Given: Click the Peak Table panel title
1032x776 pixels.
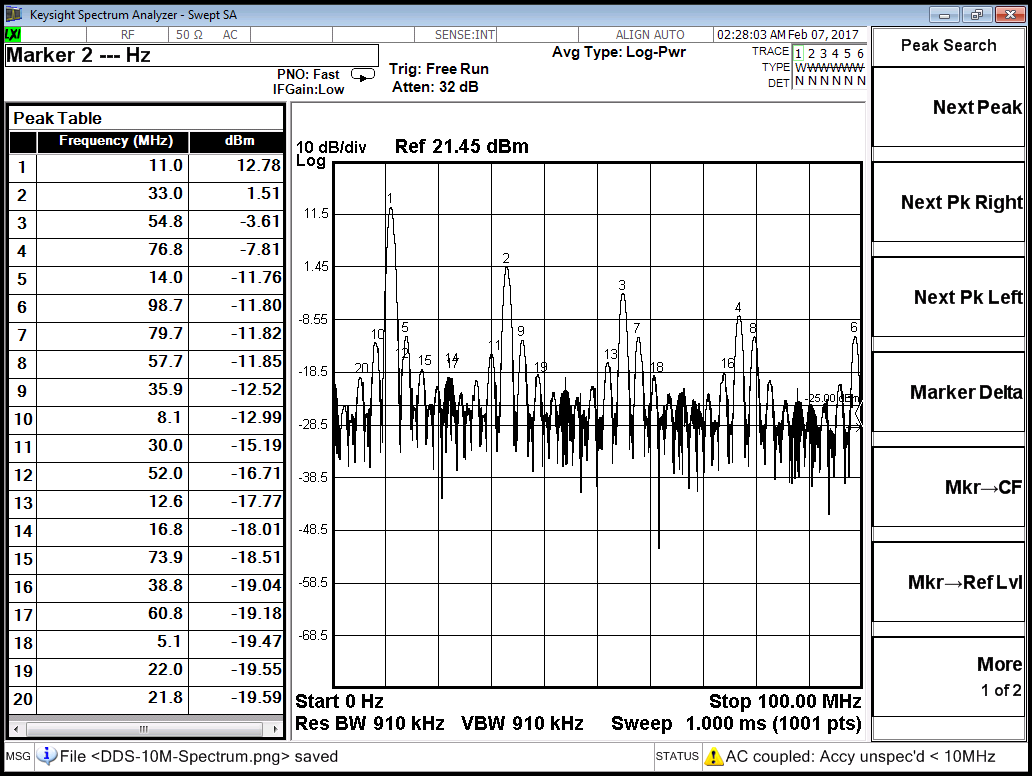Looking at the screenshot, I should (57, 118).
